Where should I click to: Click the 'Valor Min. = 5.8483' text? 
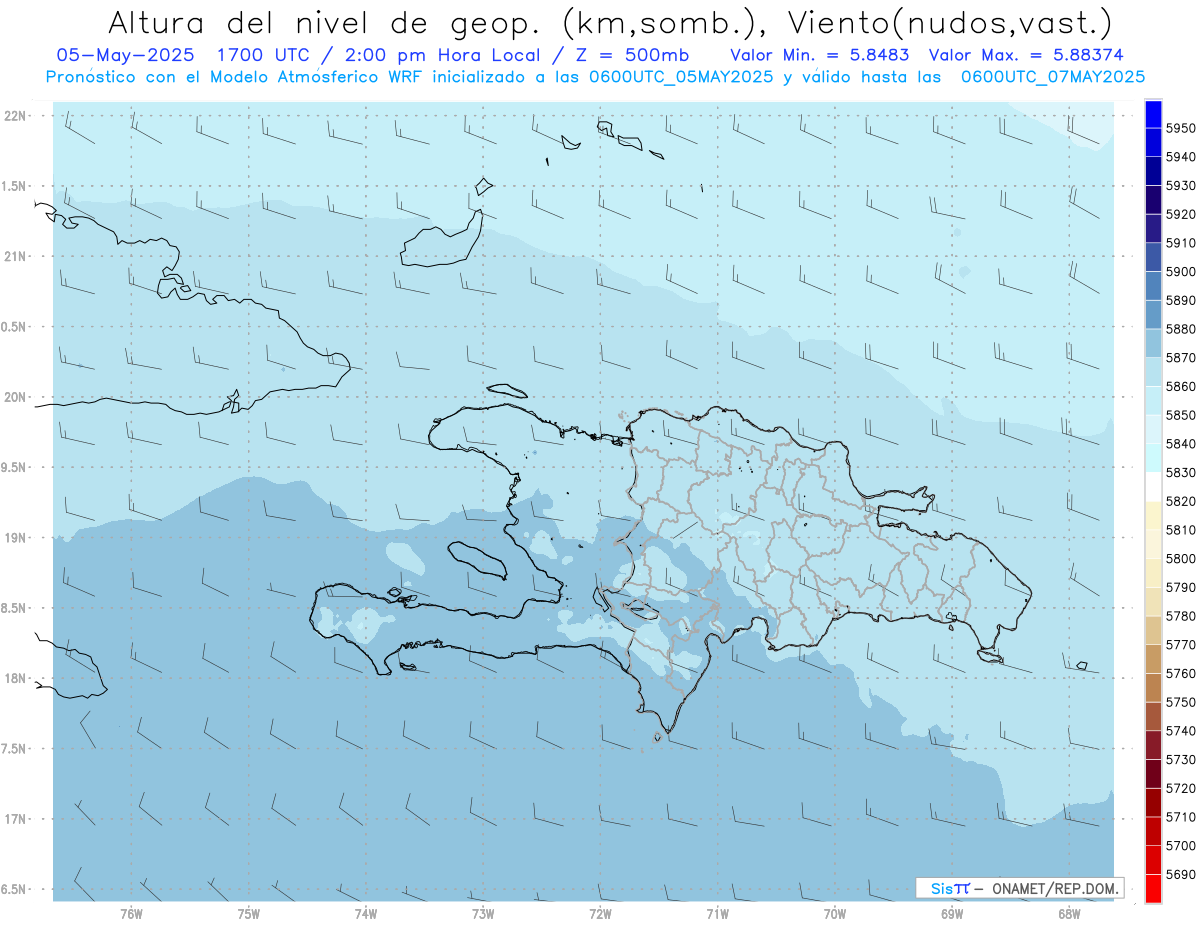pos(819,55)
